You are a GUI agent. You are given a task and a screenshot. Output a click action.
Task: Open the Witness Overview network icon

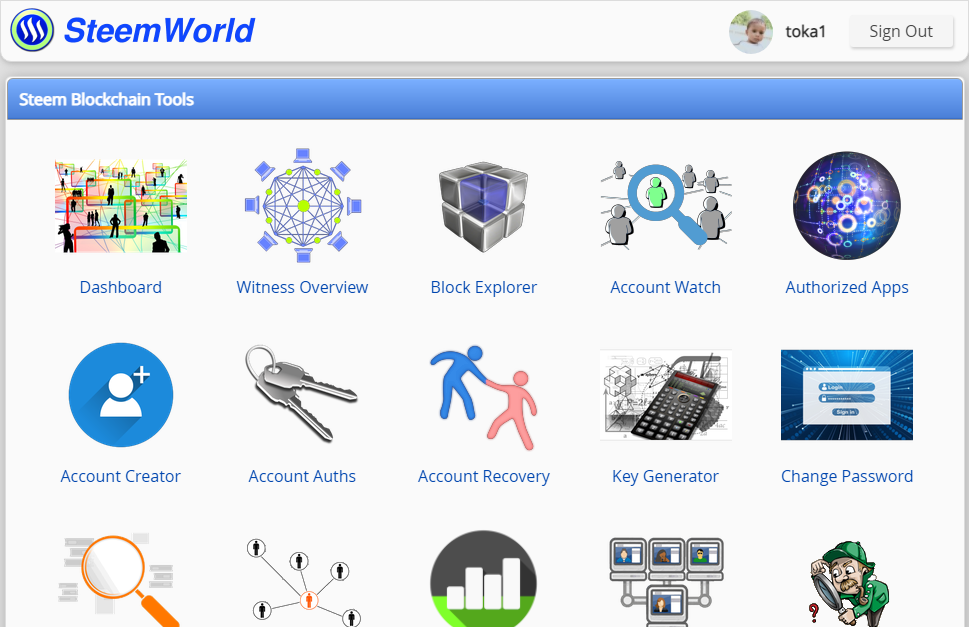click(303, 206)
